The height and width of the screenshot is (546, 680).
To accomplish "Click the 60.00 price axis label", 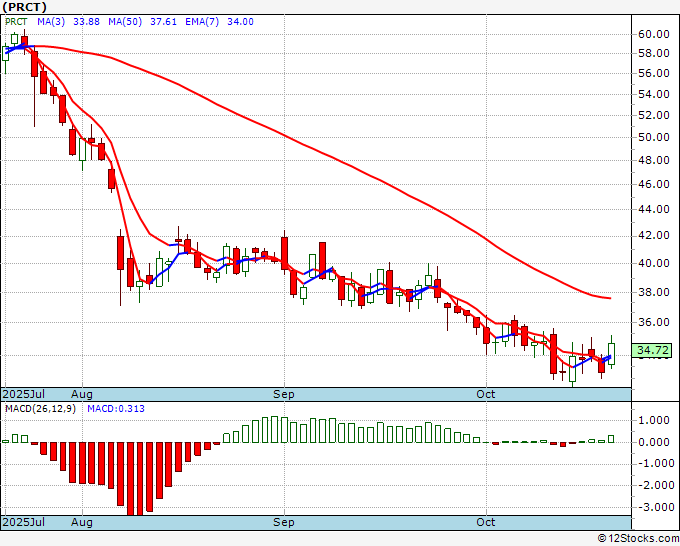I will point(654,34).
